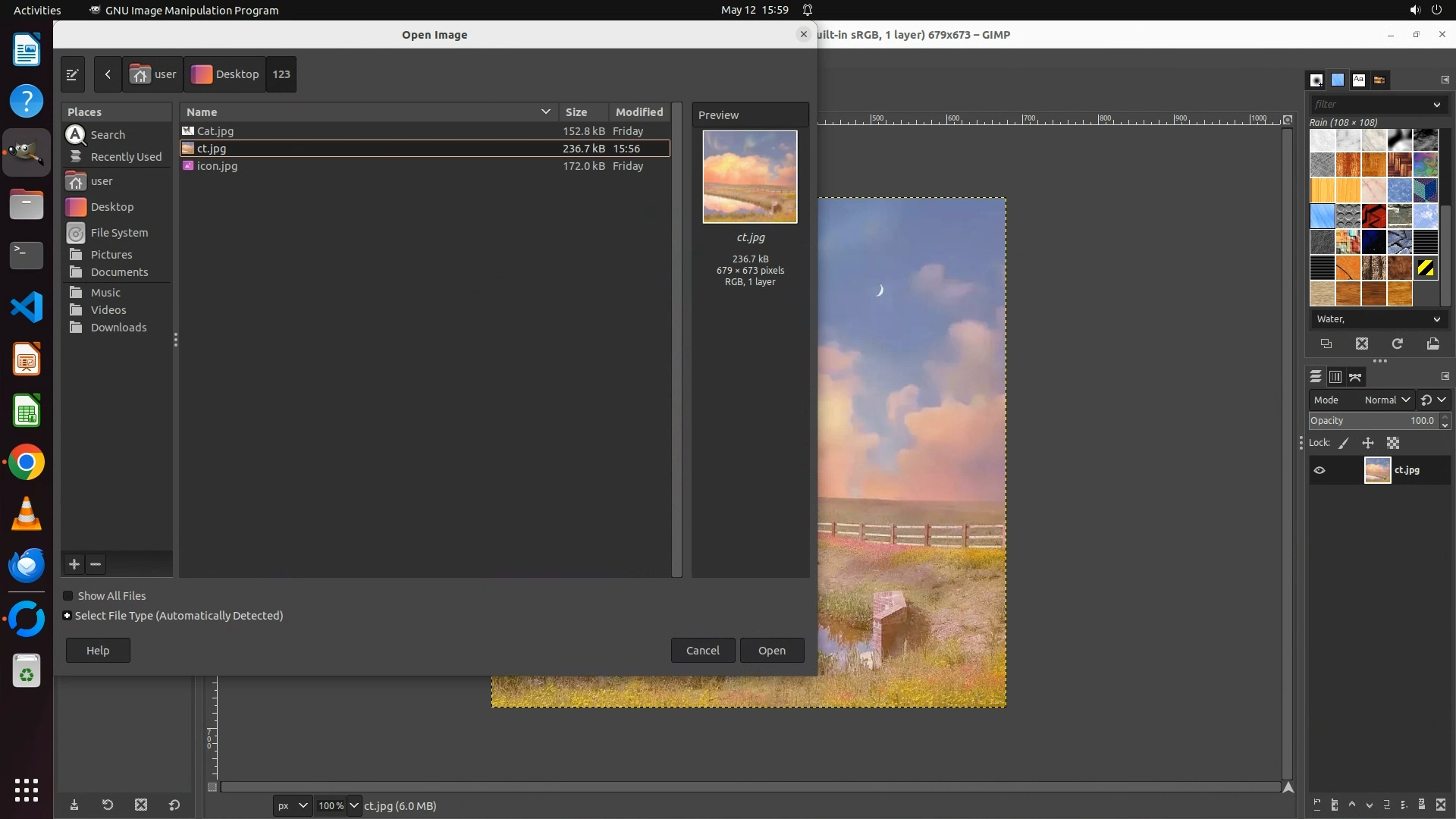Click Duplicate pattern icon

[x=1326, y=344]
